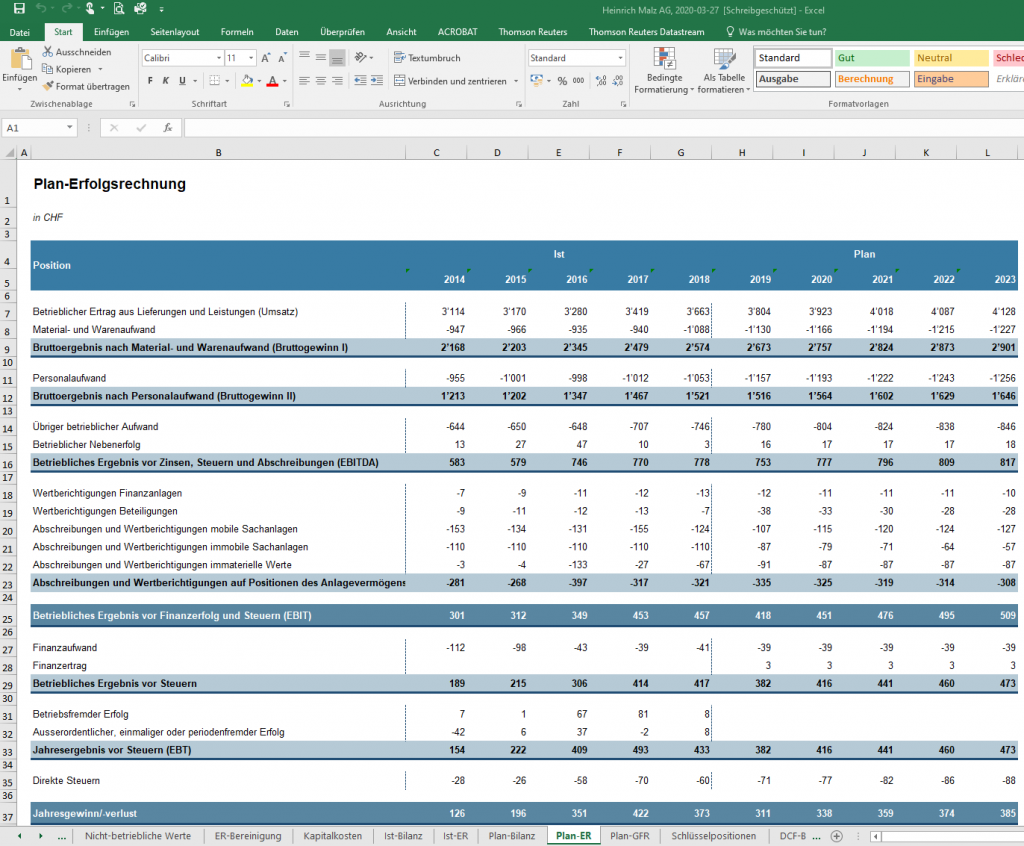This screenshot has width=1024, height=846.
Task: Copy selection with Kopieren
Action: pyautogui.click(x=67, y=69)
